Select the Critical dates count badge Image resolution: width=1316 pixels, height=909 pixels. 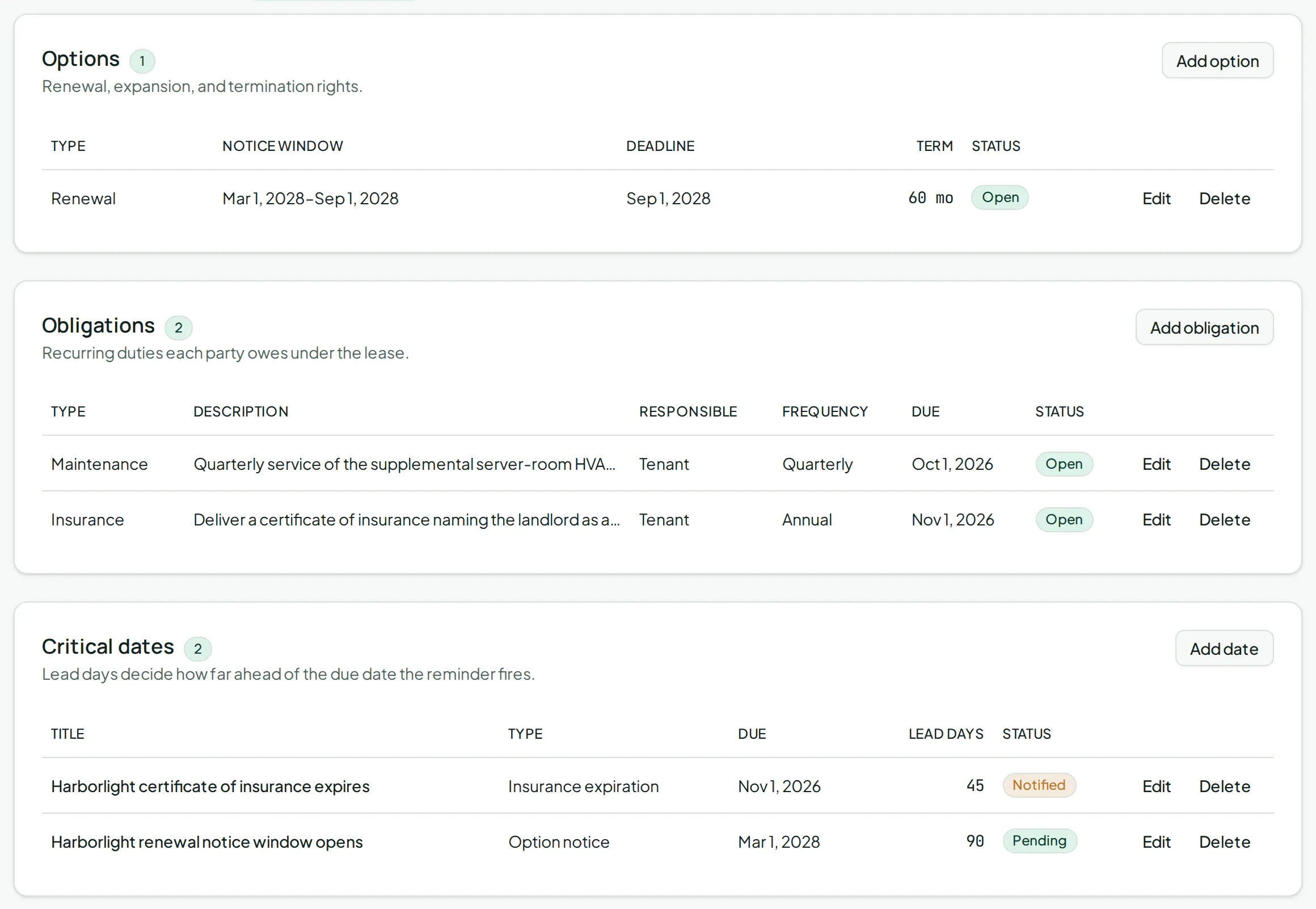(x=197, y=649)
